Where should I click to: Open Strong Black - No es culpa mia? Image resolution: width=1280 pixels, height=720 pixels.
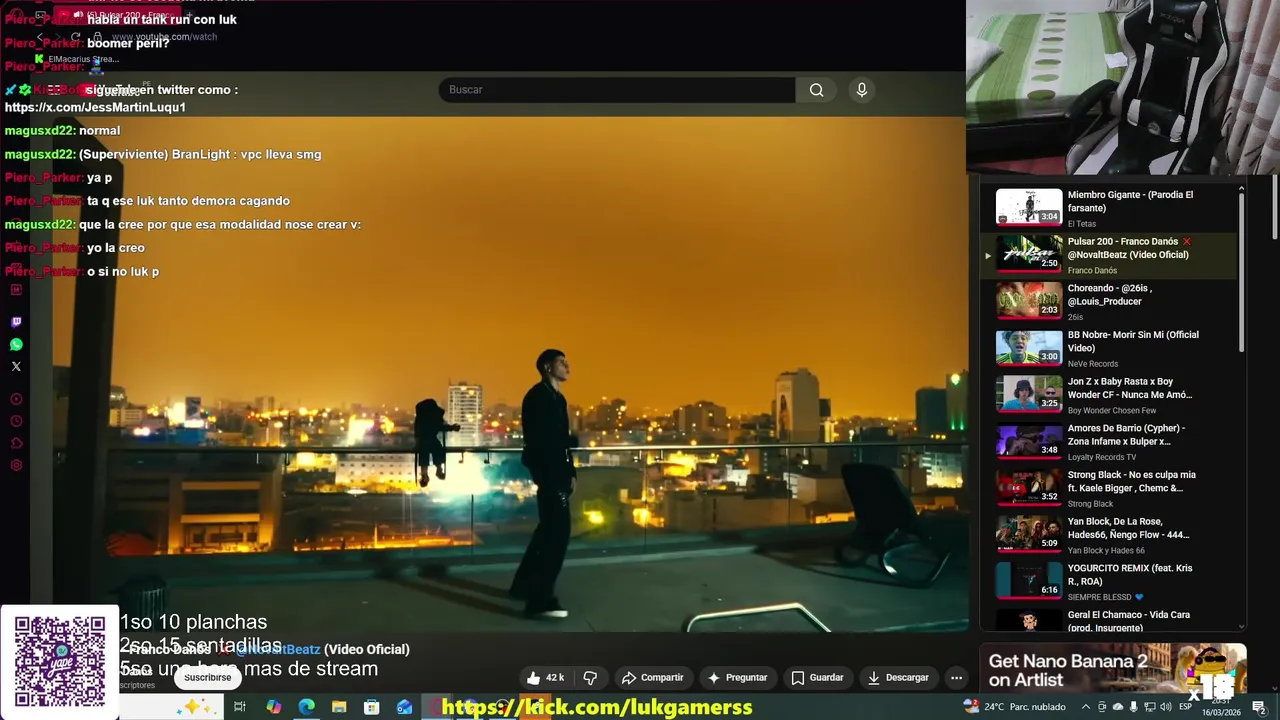point(1108,487)
